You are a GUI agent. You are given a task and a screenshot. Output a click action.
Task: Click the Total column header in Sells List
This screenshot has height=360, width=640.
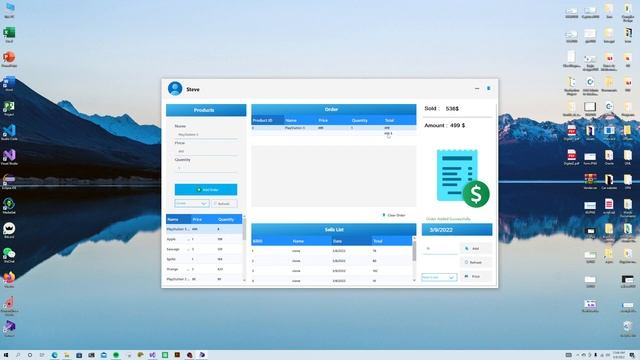[392, 241]
